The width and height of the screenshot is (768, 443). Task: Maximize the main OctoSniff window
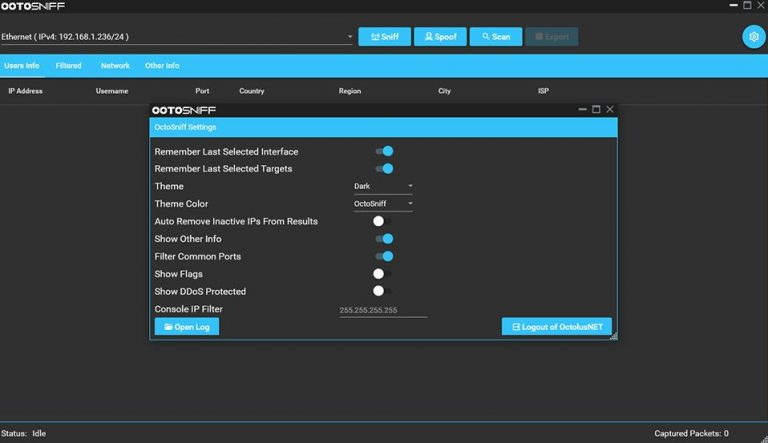[747, 5]
